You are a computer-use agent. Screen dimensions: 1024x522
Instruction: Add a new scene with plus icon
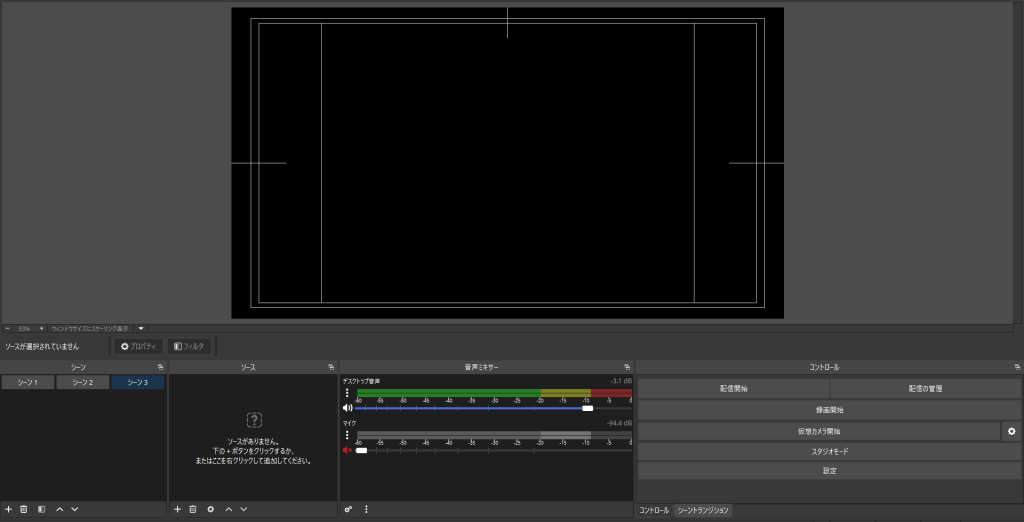(x=8, y=509)
